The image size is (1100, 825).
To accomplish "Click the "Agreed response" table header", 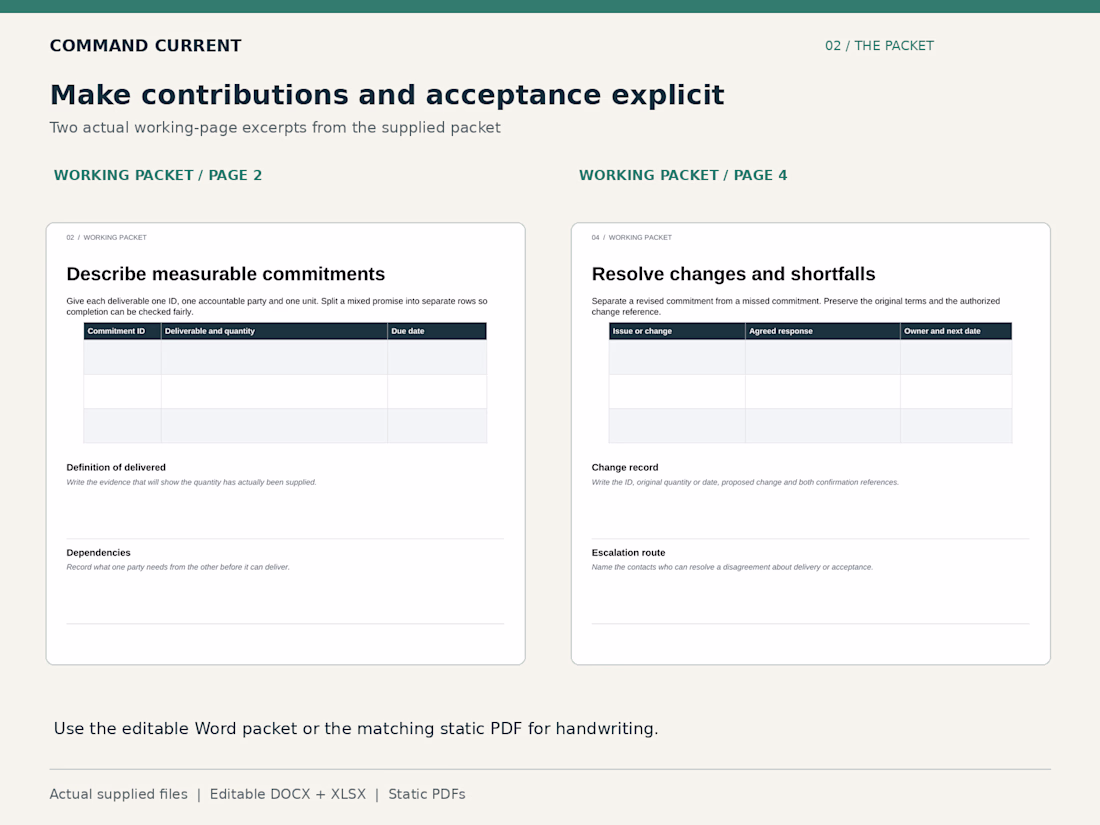I will 823,331.
